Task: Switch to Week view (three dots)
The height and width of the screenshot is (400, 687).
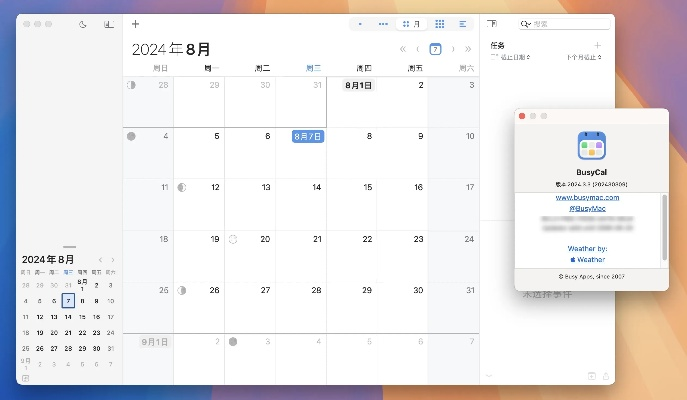Action: point(383,24)
